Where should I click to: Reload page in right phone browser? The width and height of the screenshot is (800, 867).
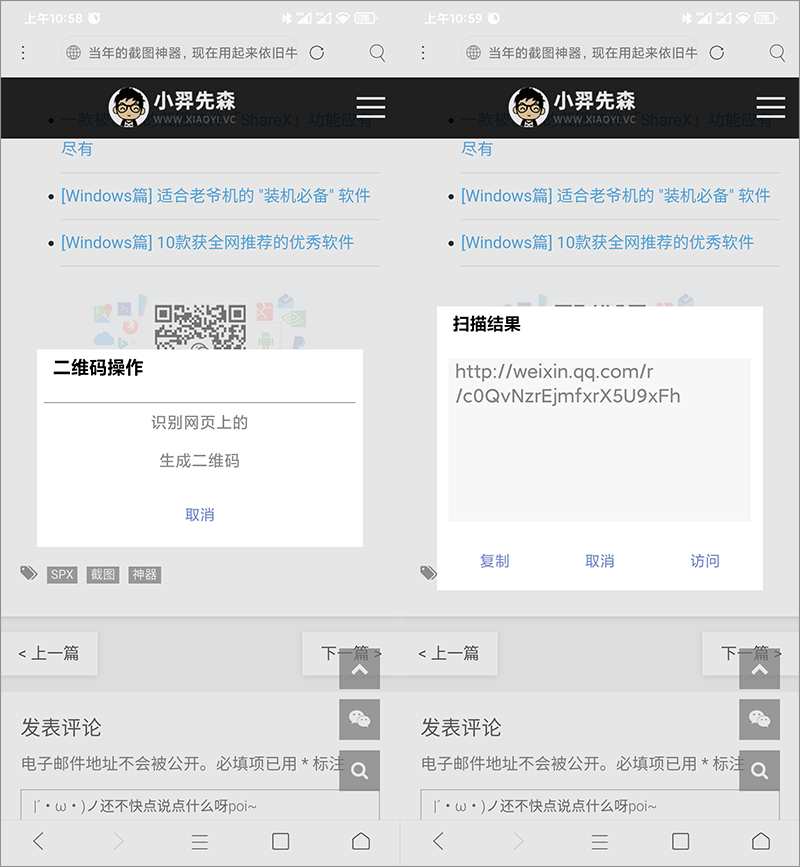coord(717,53)
